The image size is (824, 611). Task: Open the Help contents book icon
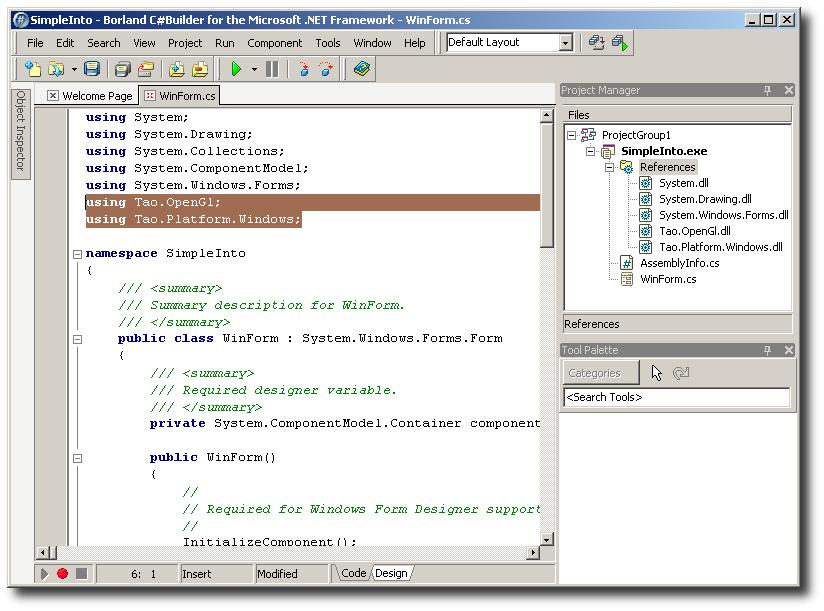[362, 69]
